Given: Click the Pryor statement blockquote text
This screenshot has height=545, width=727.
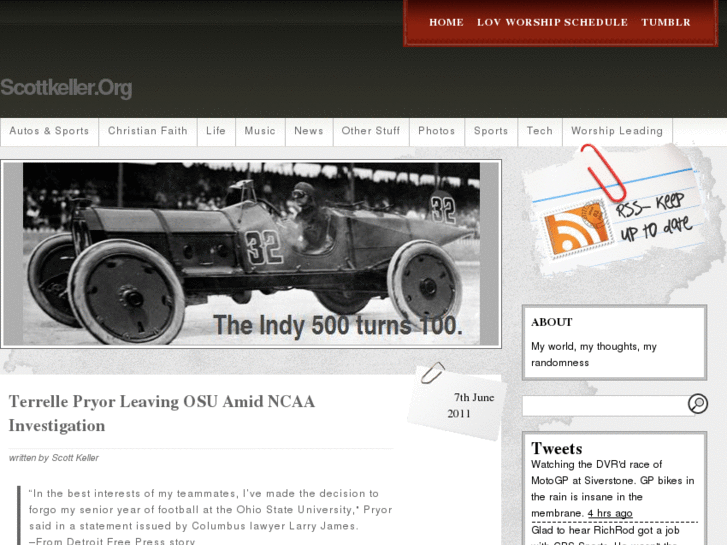Looking at the screenshot, I should tap(210, 517).
